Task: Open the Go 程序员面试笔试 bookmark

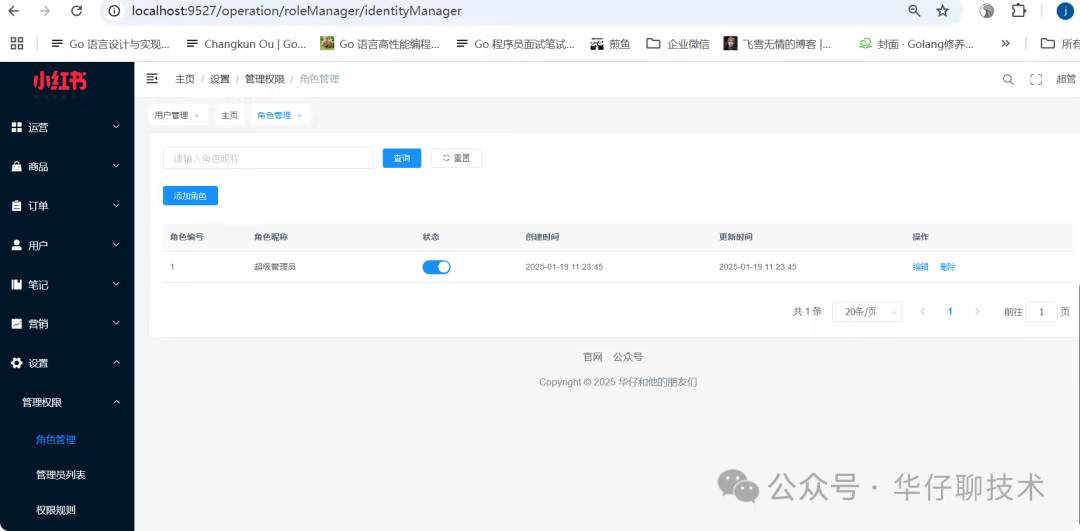Action: tap(515, 43)
